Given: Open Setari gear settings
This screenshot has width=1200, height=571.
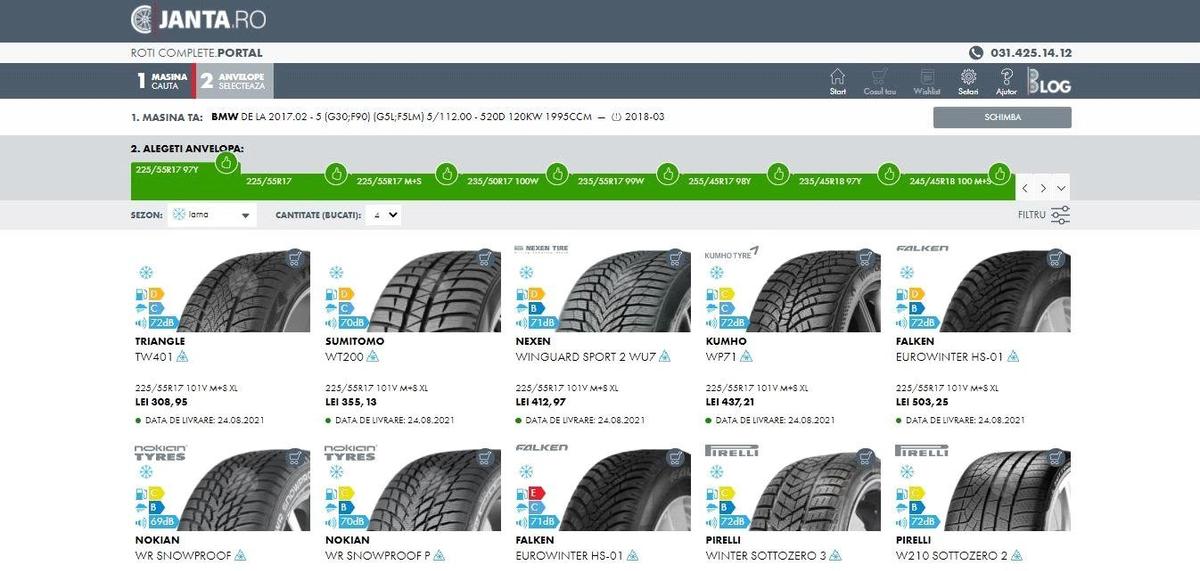Looking at the screenshot, I should (x=968, y=81).
